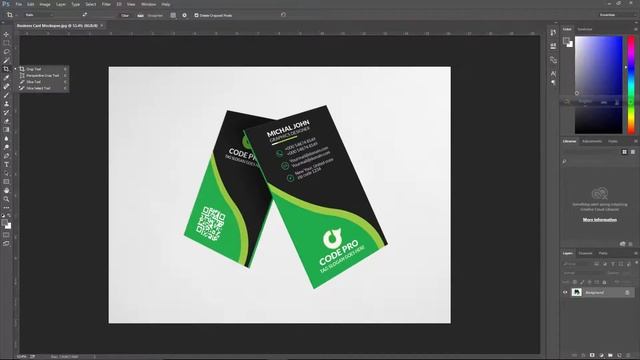
Task: Click Background layer thumbnail
Action: [577, 292]
